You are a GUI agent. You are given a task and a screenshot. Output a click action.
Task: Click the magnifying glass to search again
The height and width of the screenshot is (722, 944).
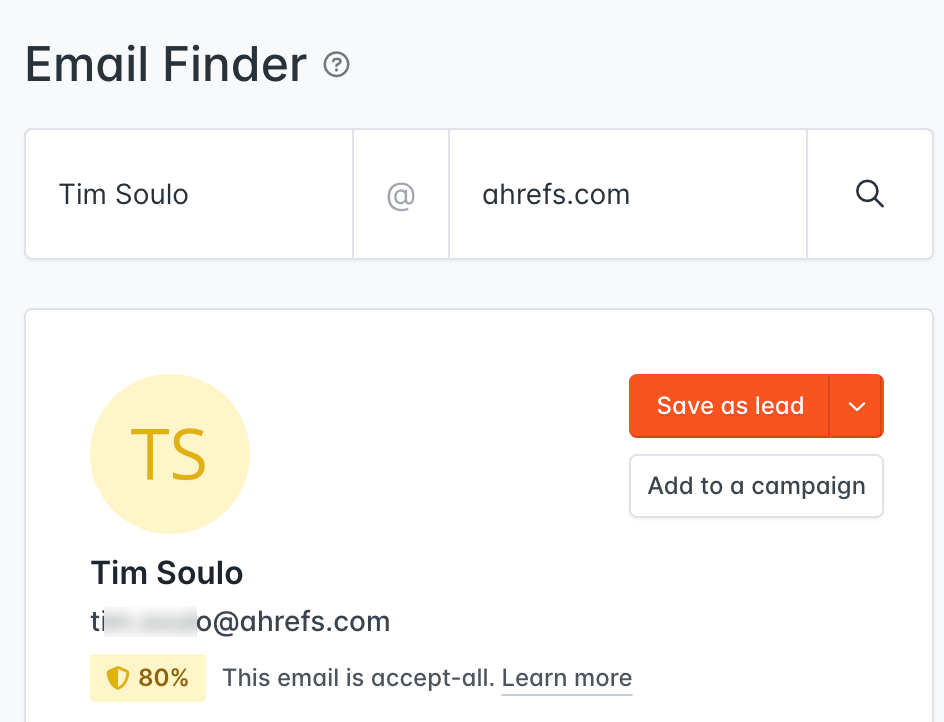(x=869, y=194)
